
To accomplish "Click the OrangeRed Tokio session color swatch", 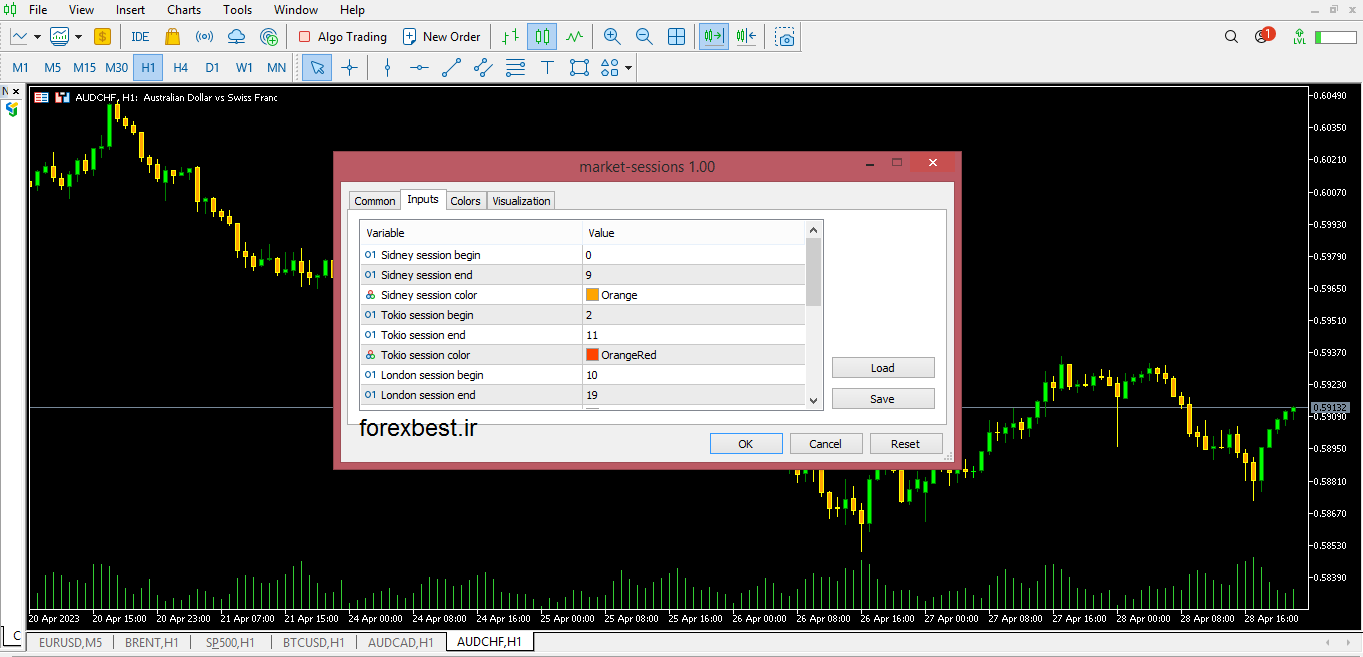I will (592, 354).
